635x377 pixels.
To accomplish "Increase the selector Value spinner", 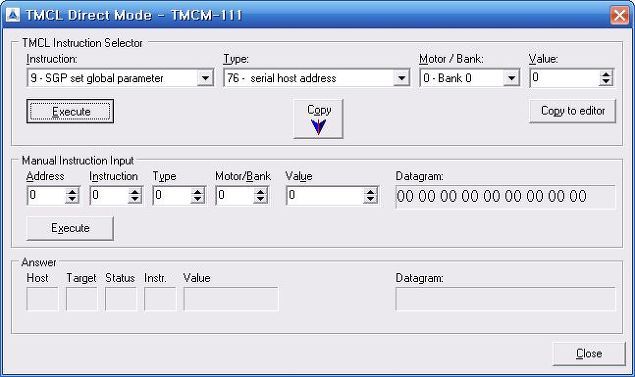I will coord(606,74).
